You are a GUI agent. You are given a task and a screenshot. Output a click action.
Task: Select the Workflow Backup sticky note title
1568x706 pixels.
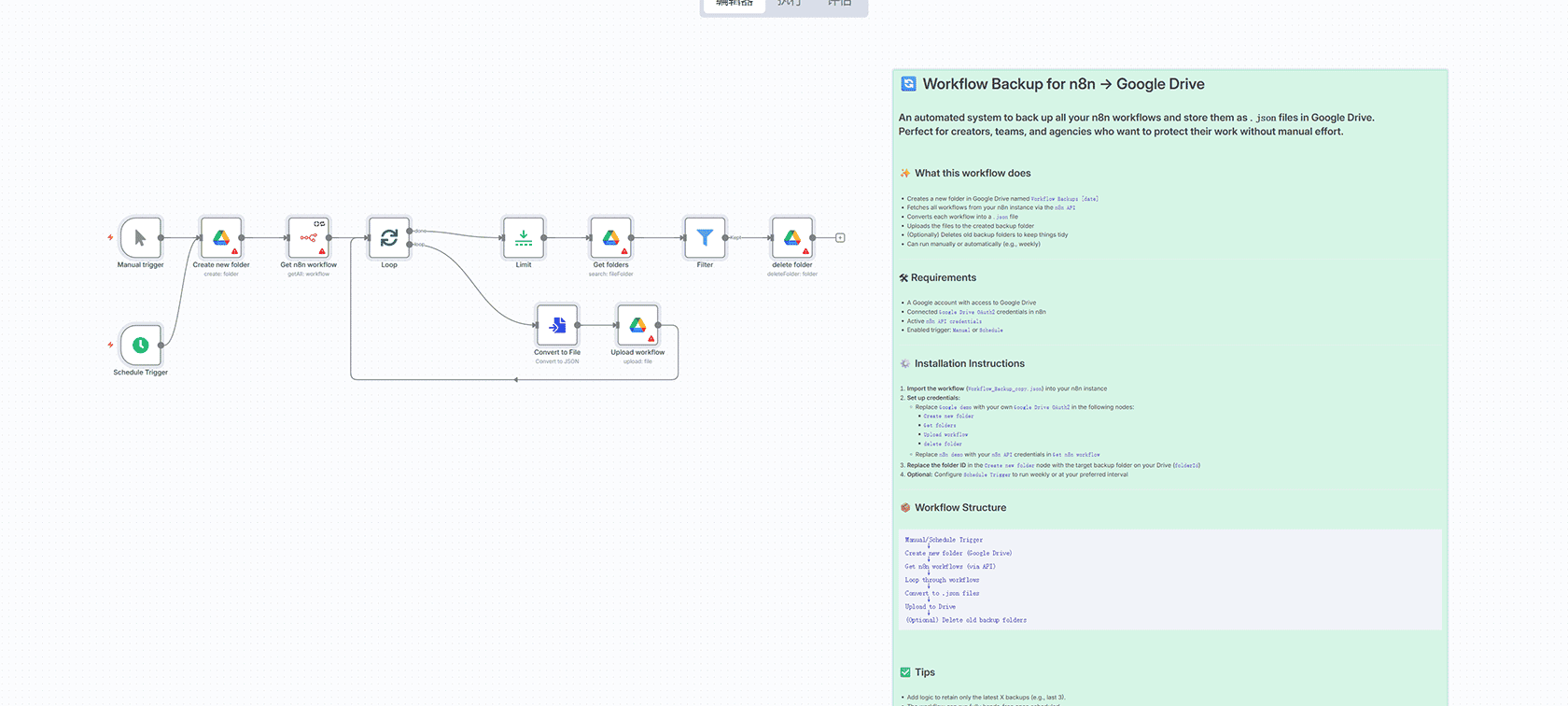click(1063, 84)
